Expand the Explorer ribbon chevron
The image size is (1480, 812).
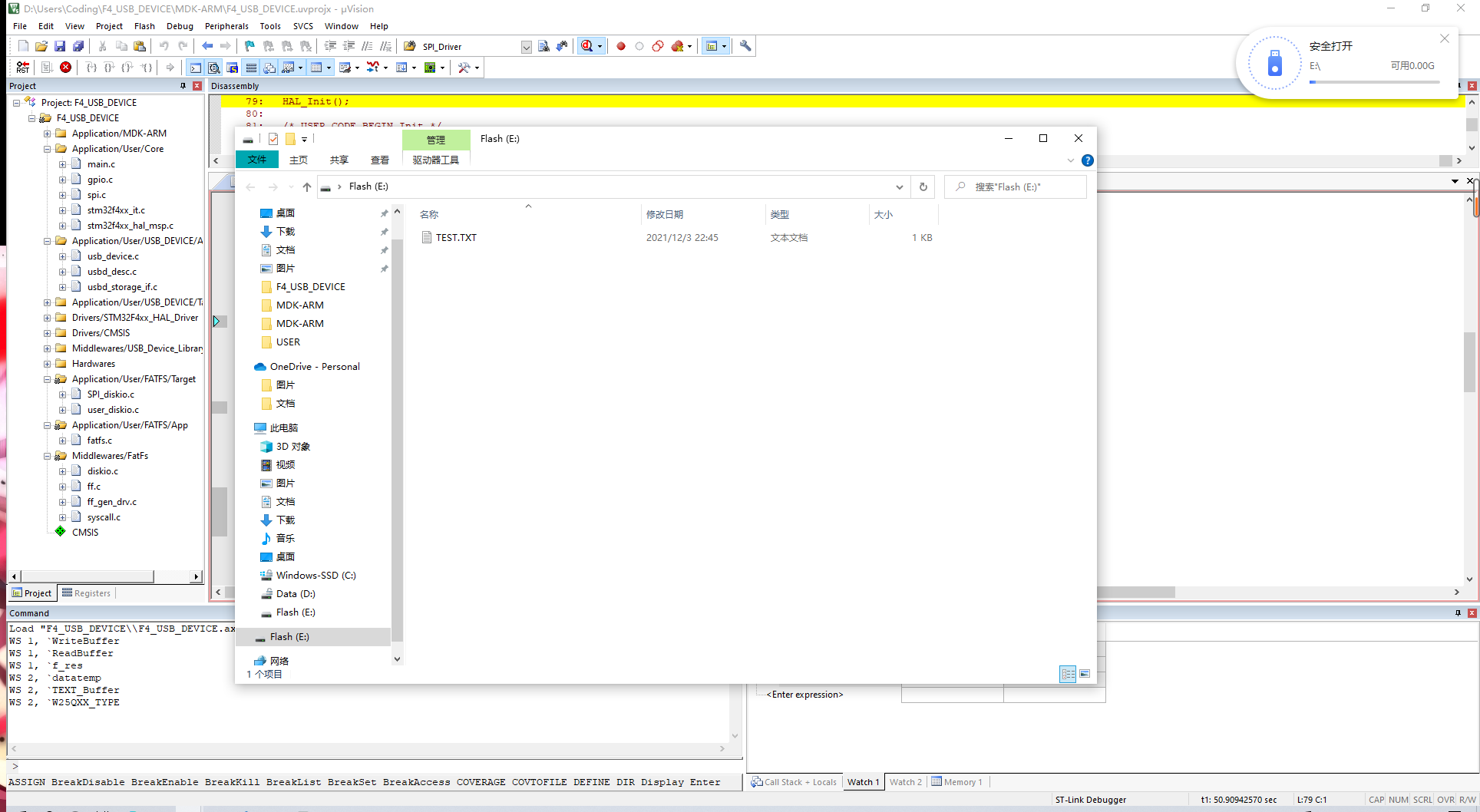point(1071,160)
